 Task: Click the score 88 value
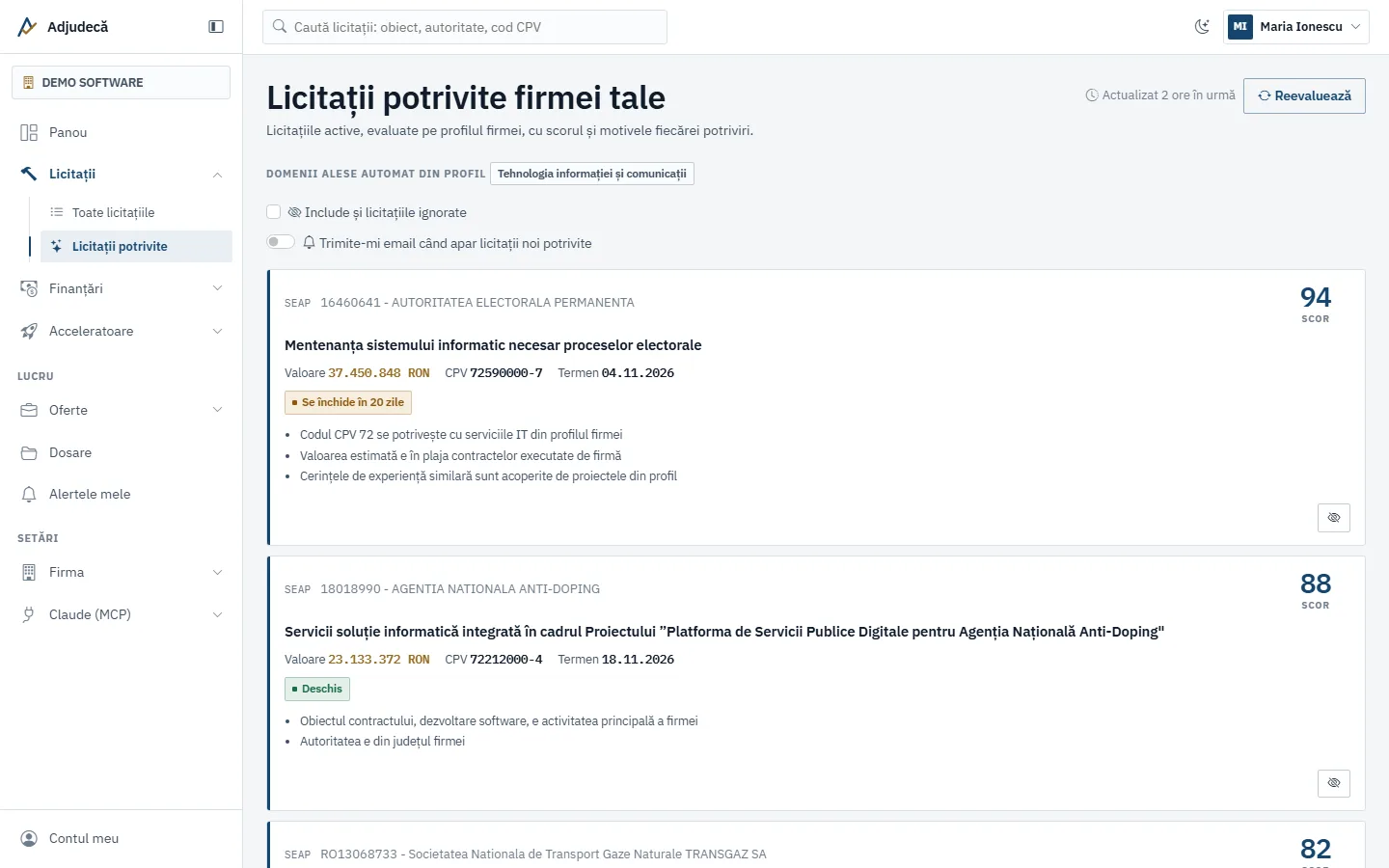tap(1316, 583)
